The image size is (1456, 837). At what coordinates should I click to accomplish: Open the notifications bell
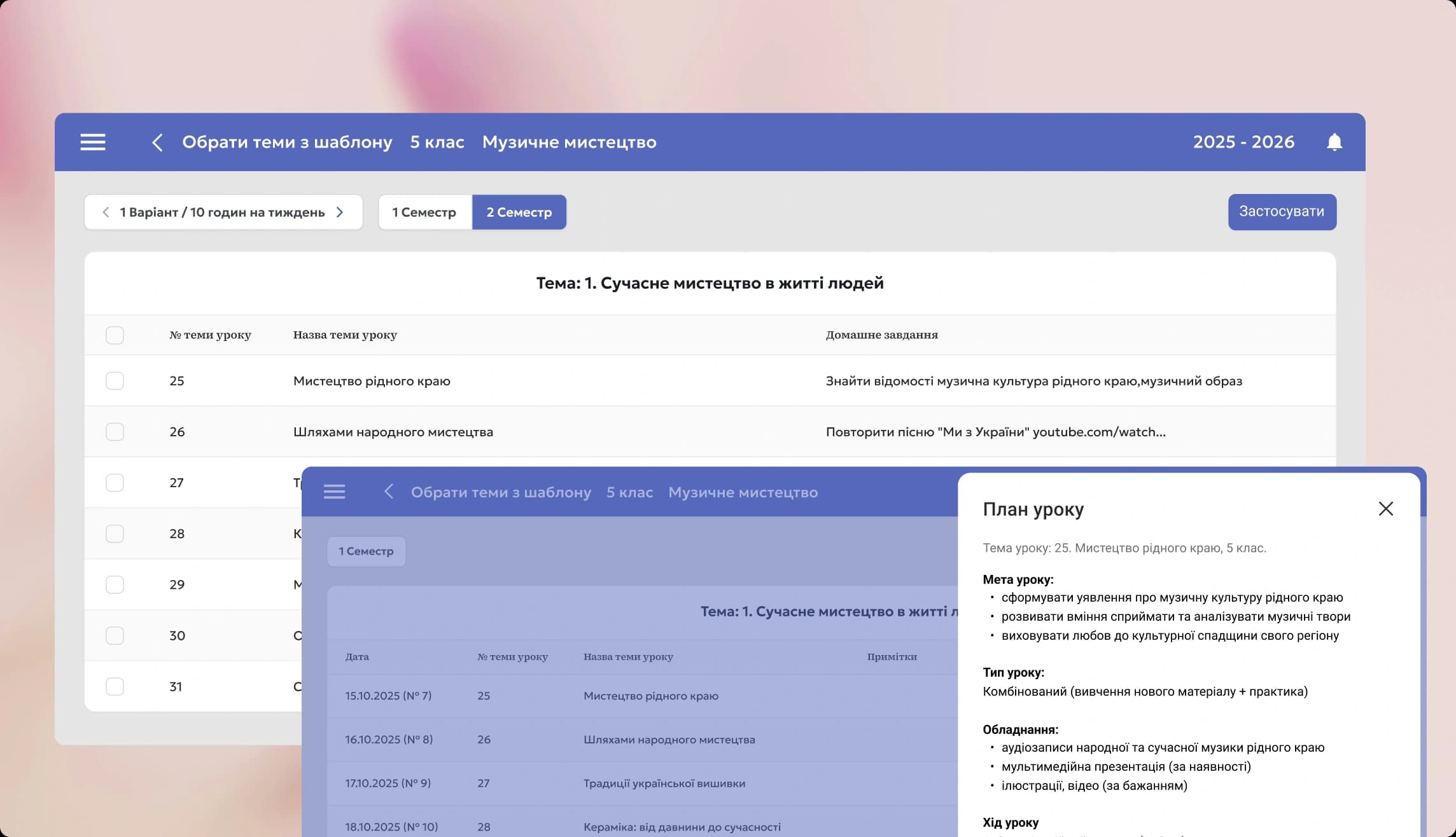click(1334, 142)
